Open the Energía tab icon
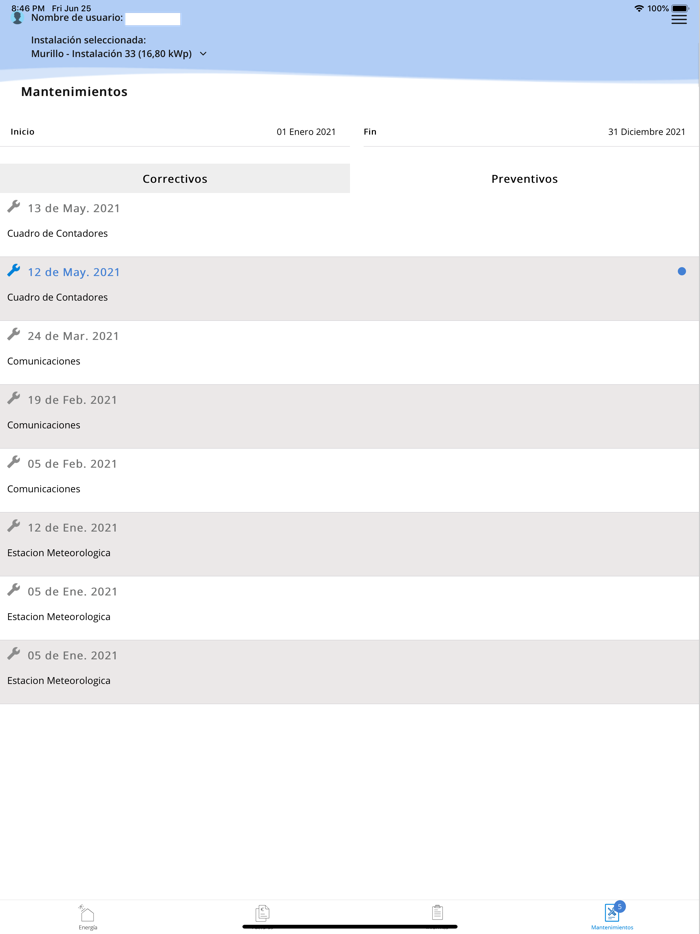The image size is (700, 934). tap(87, 916)
